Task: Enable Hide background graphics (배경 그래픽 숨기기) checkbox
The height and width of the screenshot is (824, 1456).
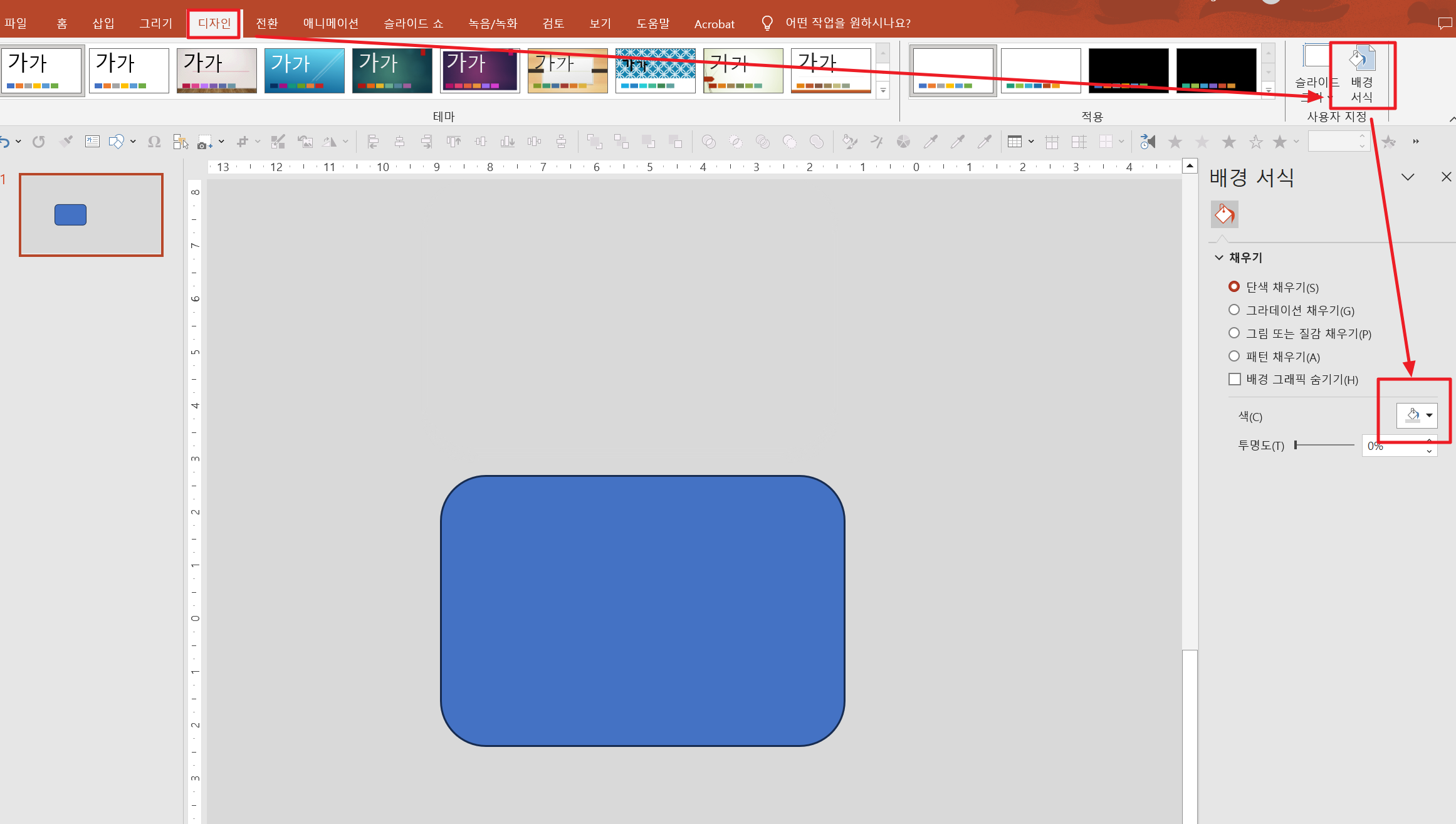Action: click(1235, 379)
